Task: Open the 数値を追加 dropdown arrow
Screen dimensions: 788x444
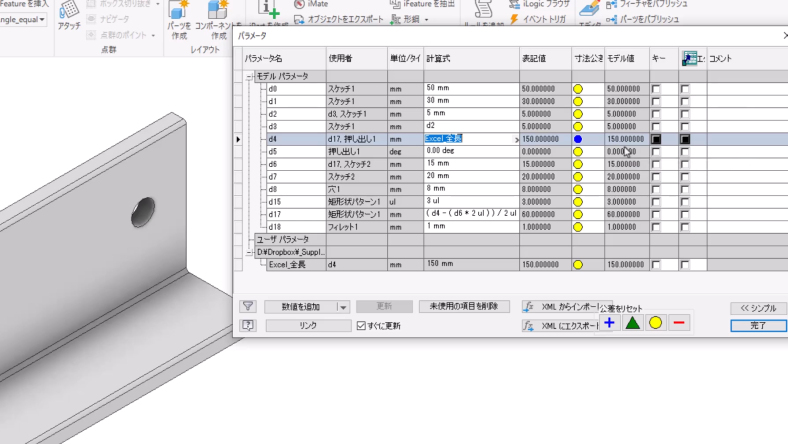Action: coord(343,307)
